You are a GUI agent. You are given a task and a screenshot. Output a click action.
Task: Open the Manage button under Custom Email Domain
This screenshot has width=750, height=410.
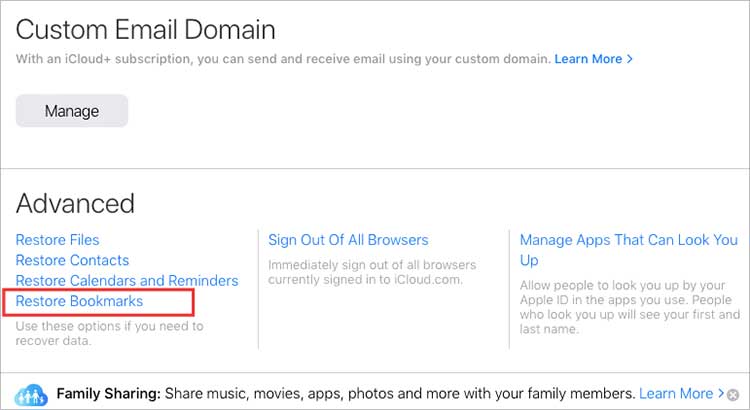[x=72, y=111]
